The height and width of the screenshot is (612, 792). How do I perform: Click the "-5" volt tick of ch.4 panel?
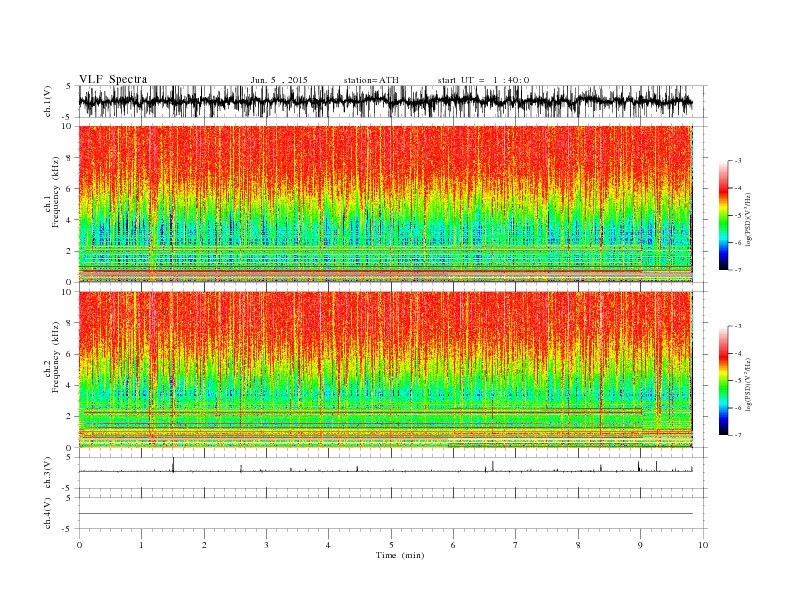click(x=68, y=529)
